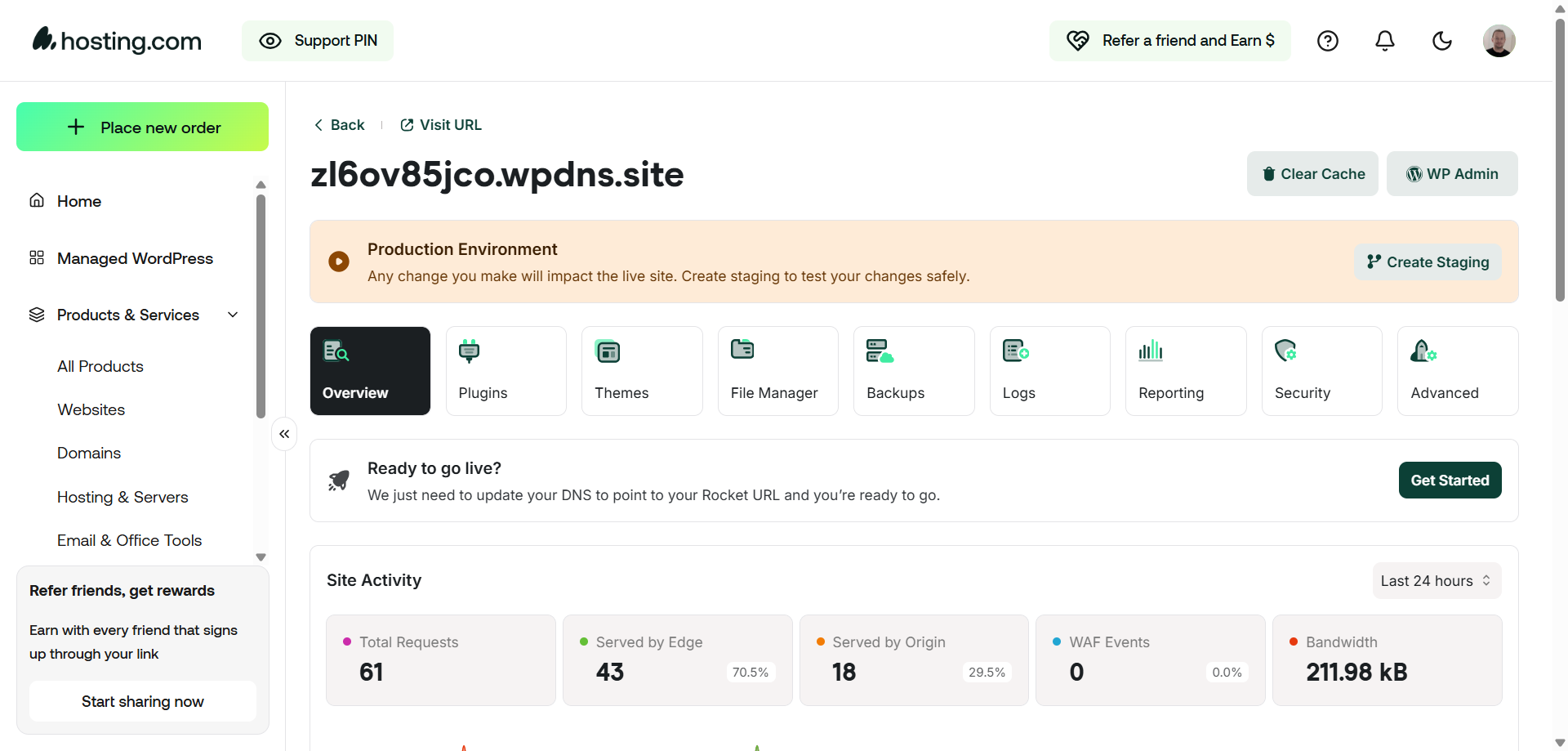Image resolution: width=1568 pixels, height=751 pixels.
Task: Click page scrollbar down arrow
Action: coord(1560,743)
